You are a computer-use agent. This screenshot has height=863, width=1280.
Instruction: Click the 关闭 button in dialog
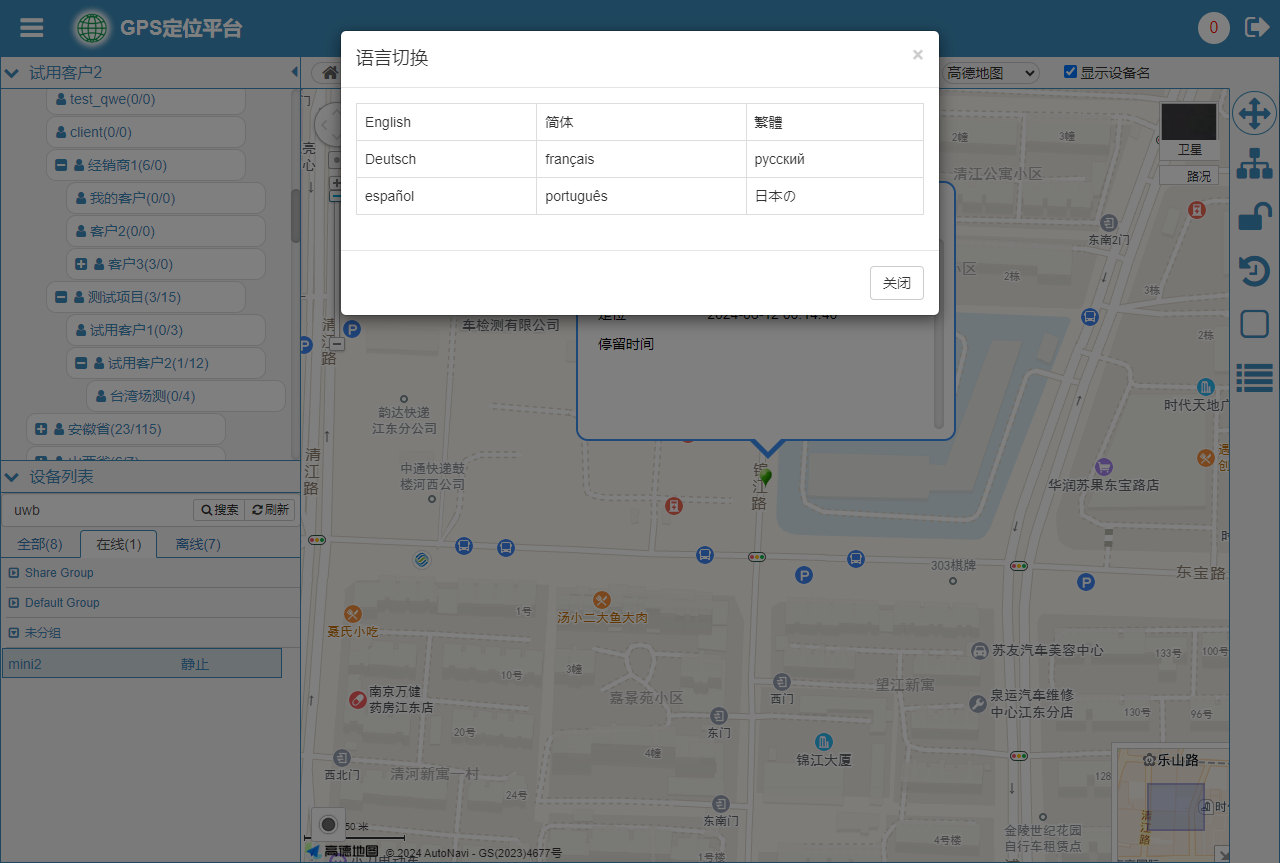(x=896, y=283)
